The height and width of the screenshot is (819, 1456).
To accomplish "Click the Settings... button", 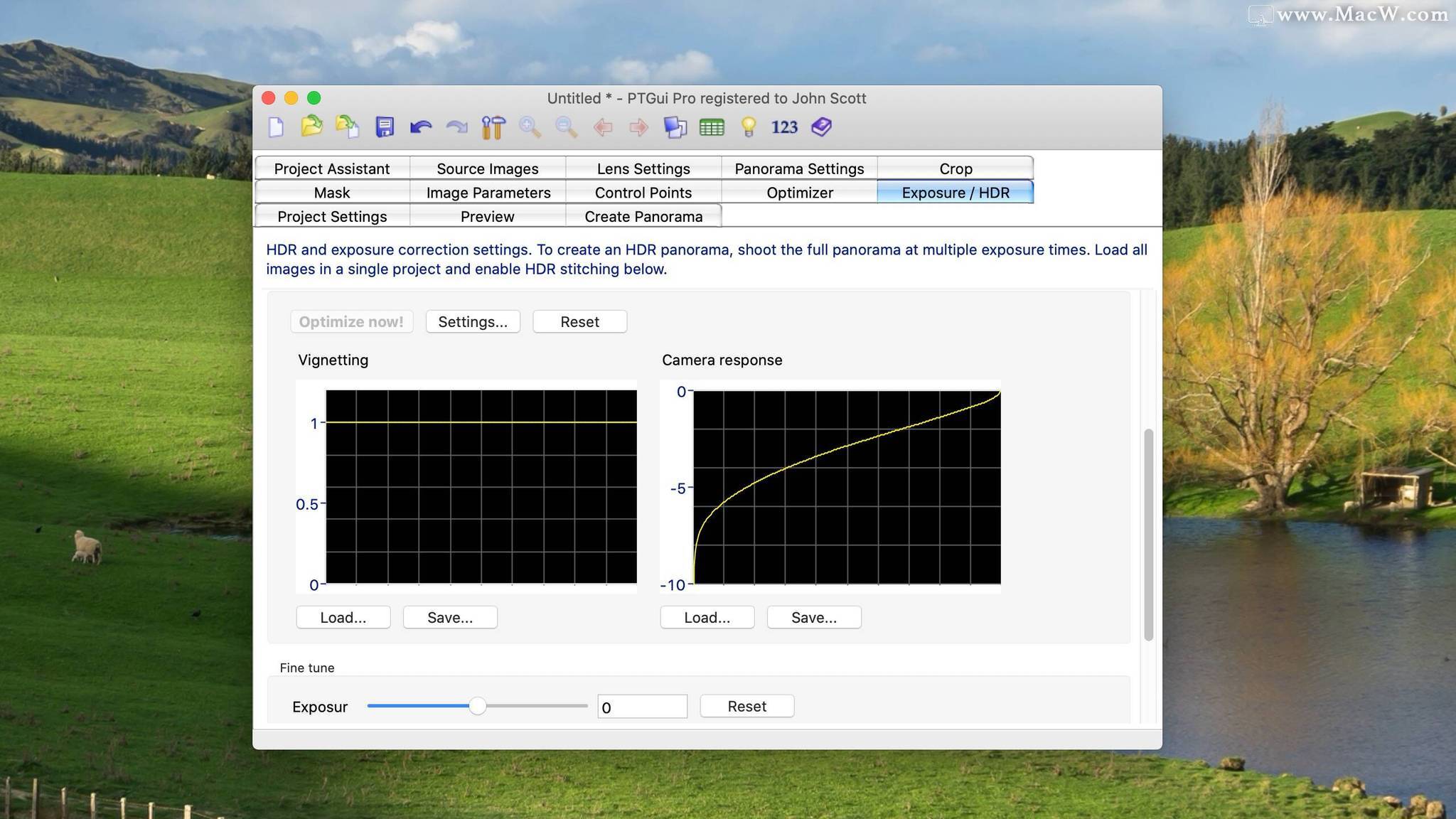I will click(x=473, y=321).
